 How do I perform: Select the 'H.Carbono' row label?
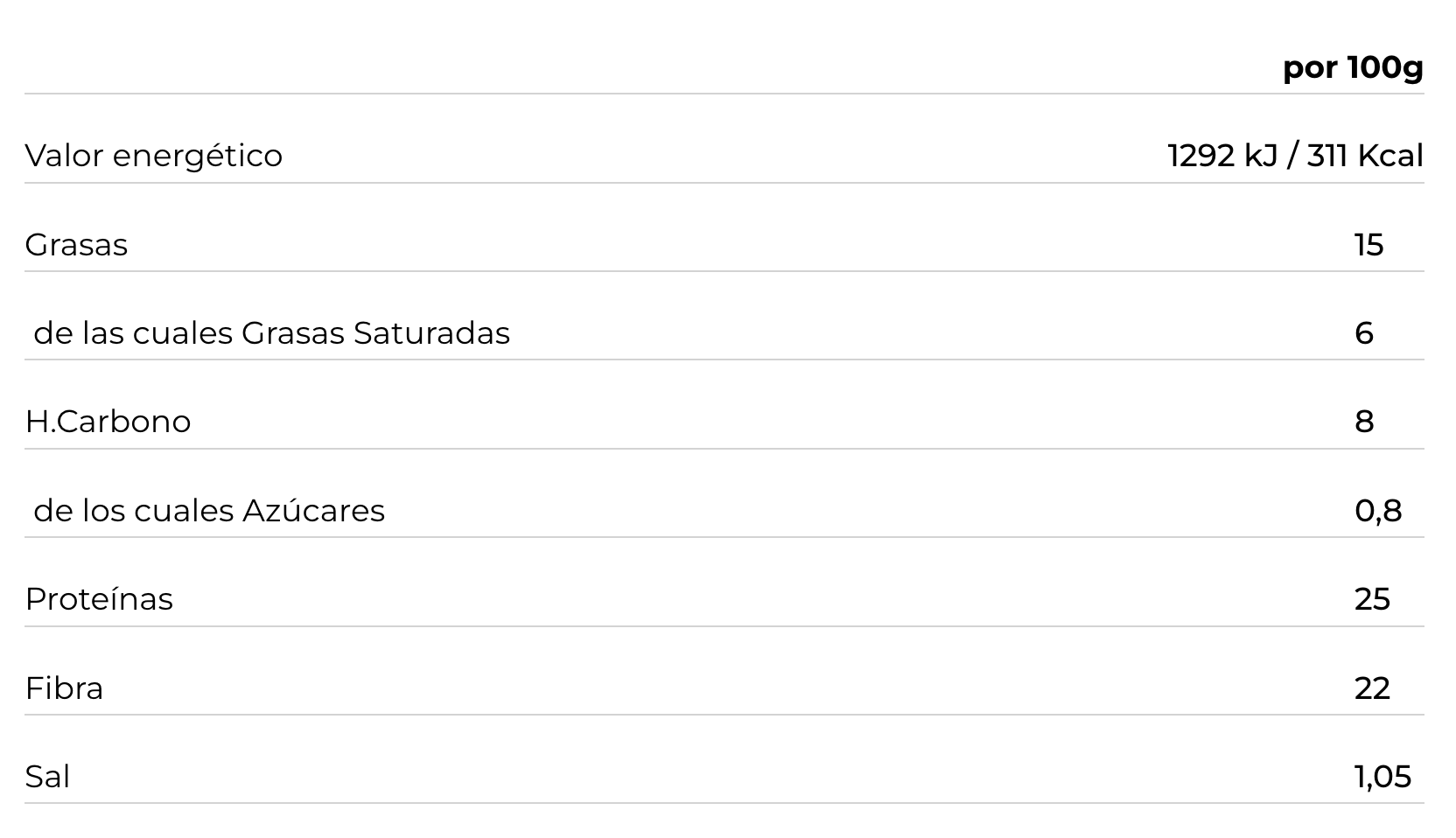point(108,422)
